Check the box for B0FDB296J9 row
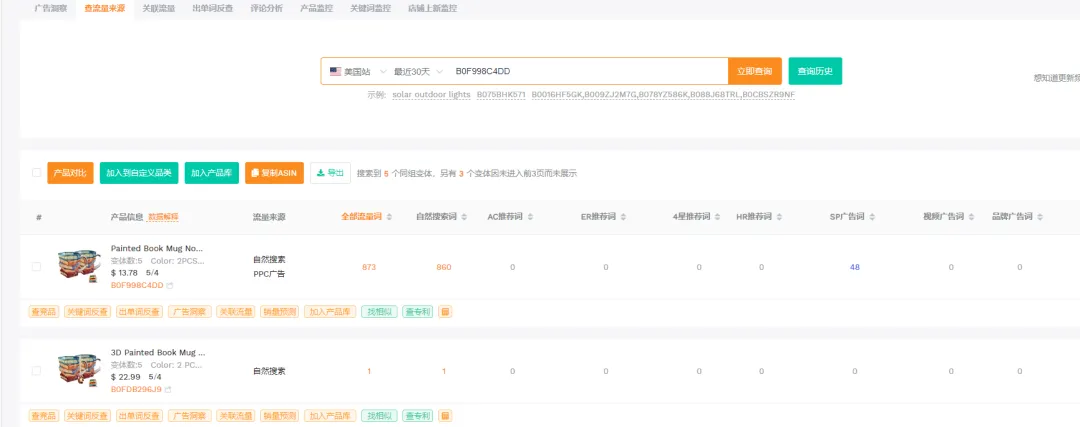 (37, 371)
